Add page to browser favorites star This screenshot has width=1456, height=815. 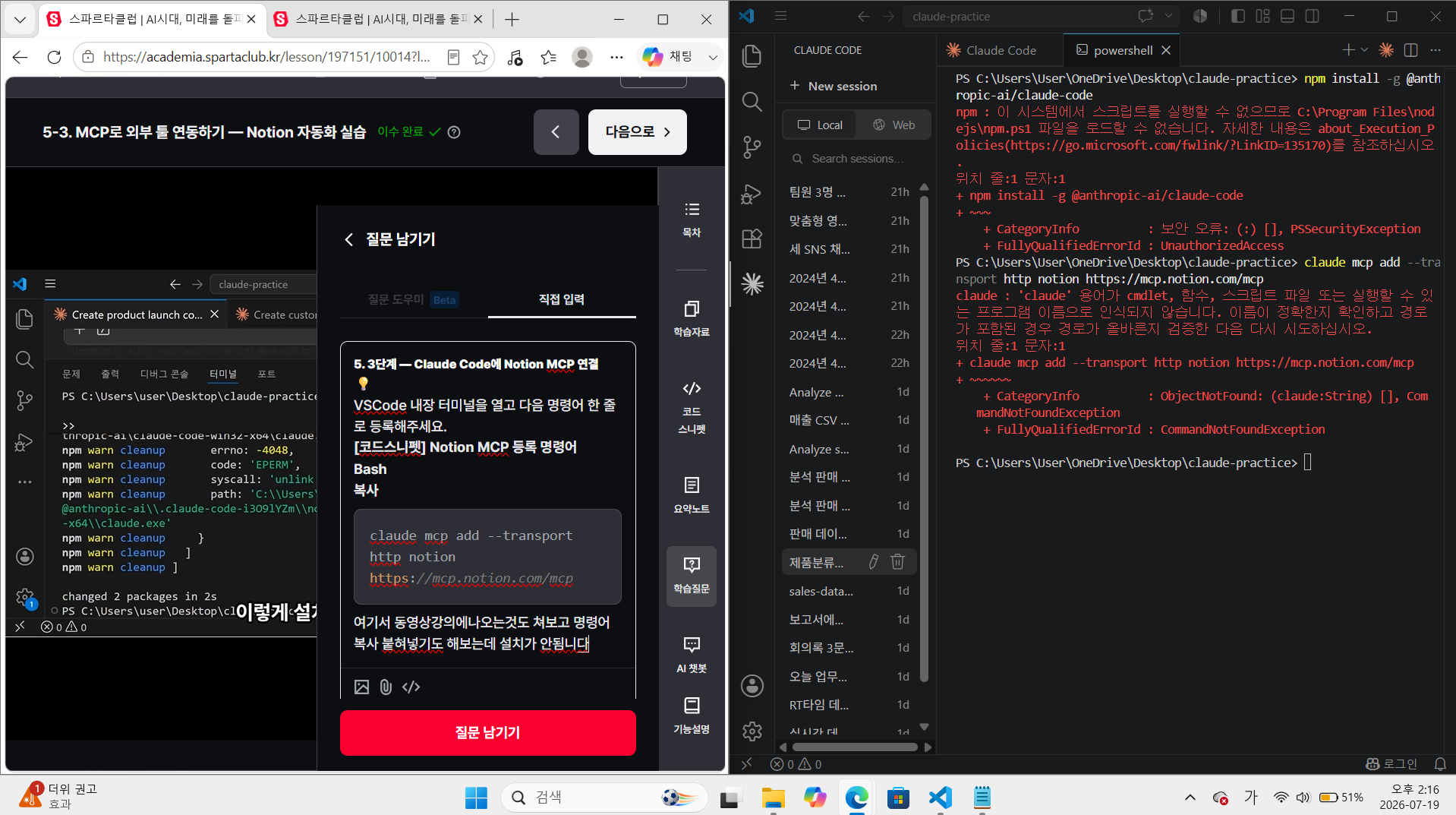pyautogui.click(x=480, y=57)
